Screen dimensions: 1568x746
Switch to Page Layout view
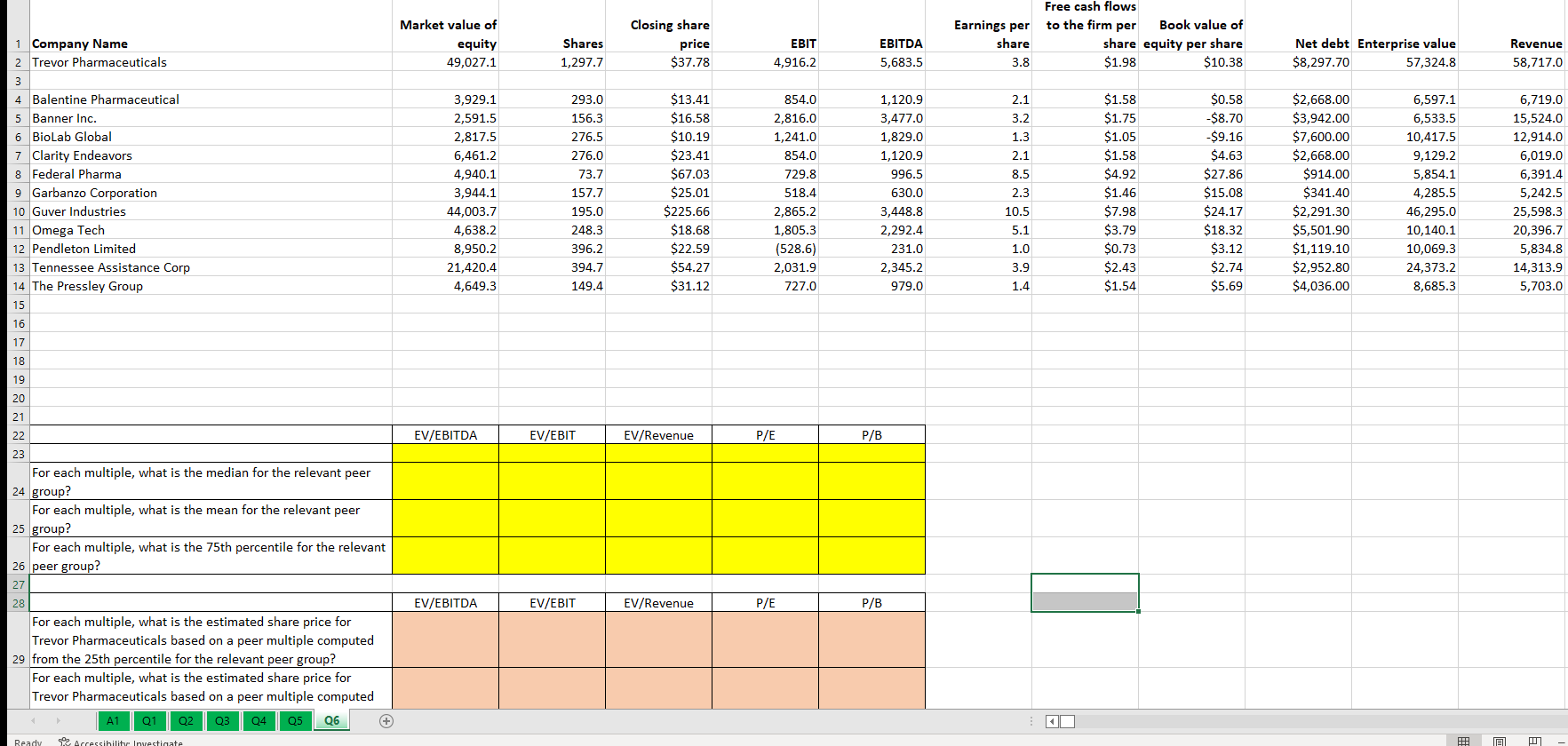click(x=1500, y=742)
